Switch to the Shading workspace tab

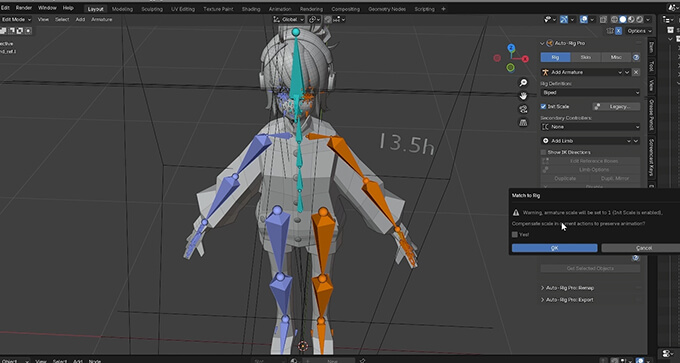(251, 9)
